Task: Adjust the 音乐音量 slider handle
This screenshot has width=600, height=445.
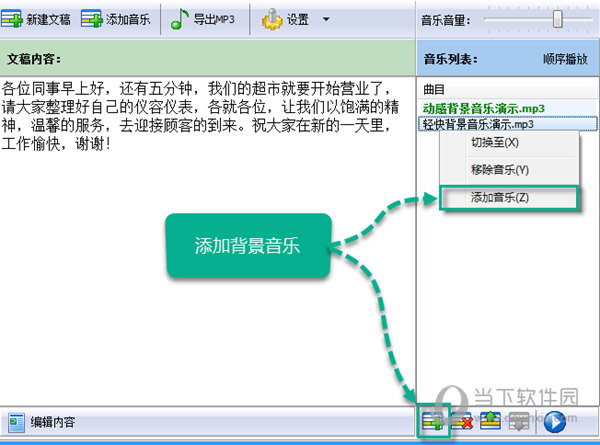Action: (558, 18)
